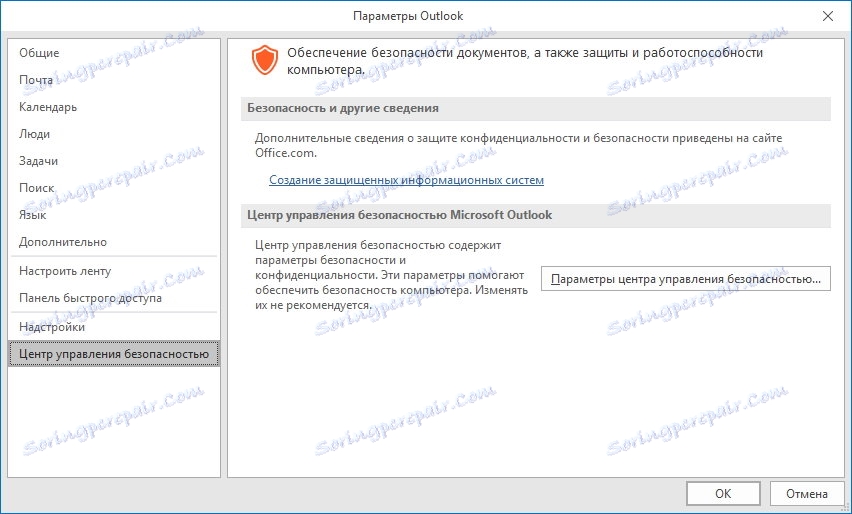852x514 pixels.
Task: Open the Общие options category
Action: pyautogui.click(x=114, y=53)
